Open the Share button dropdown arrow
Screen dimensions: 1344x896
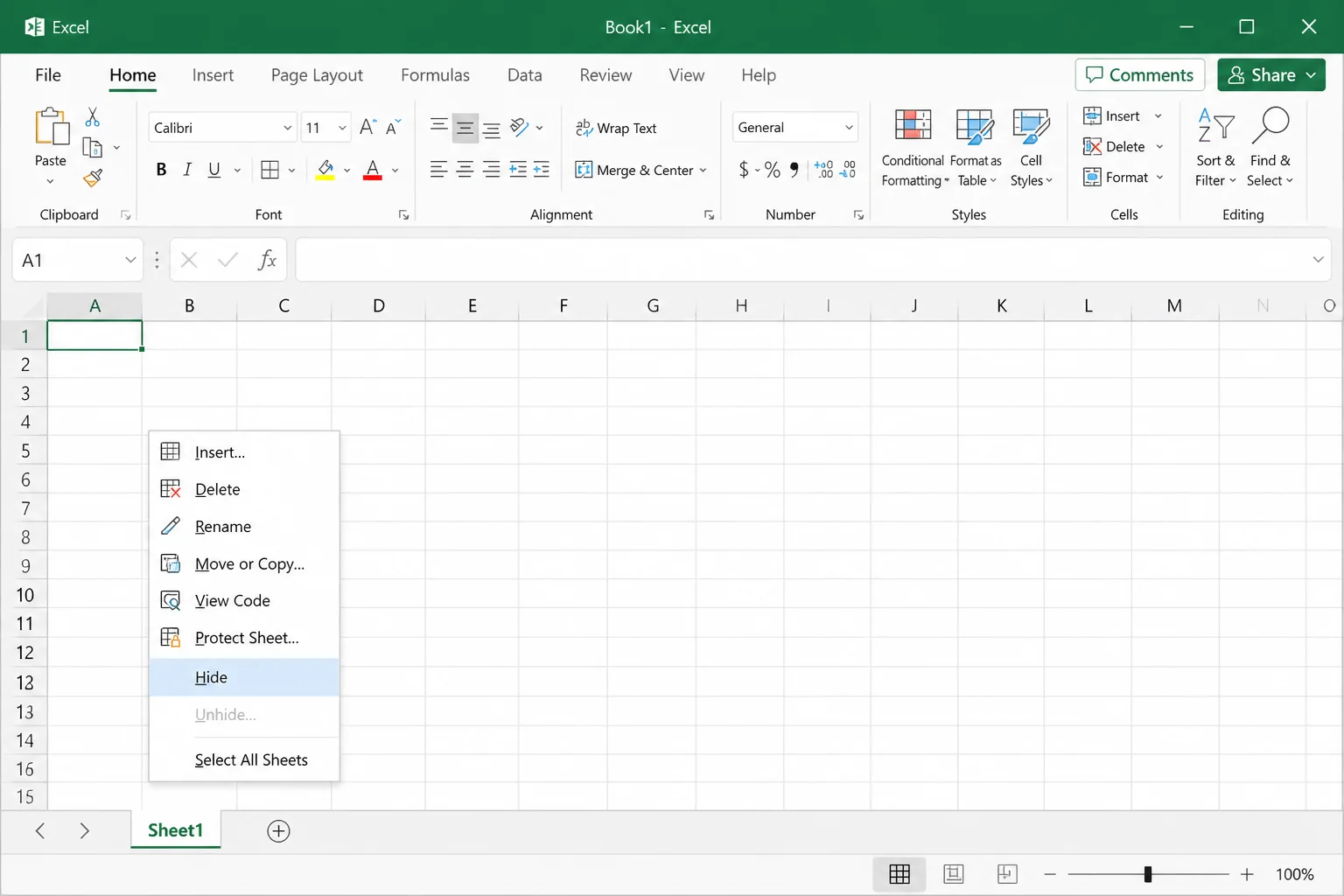coord(1311,75)
